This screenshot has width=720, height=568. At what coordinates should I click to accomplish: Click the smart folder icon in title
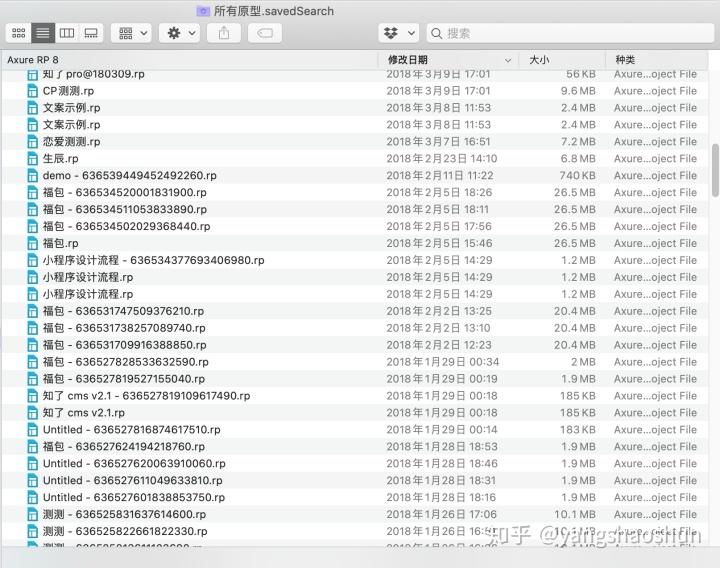(203, 11)
